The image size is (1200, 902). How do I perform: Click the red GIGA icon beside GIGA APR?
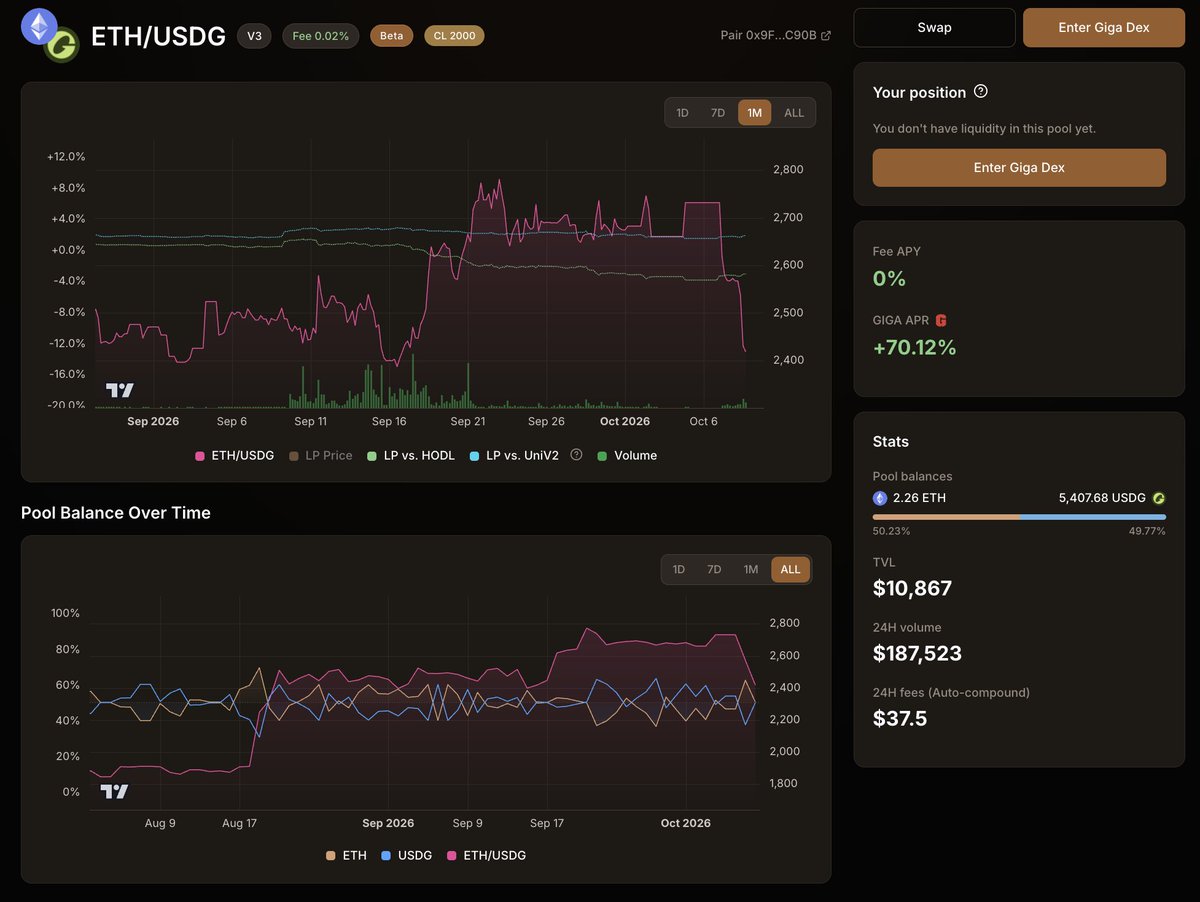pyautogui.click(x=940, y=320)
